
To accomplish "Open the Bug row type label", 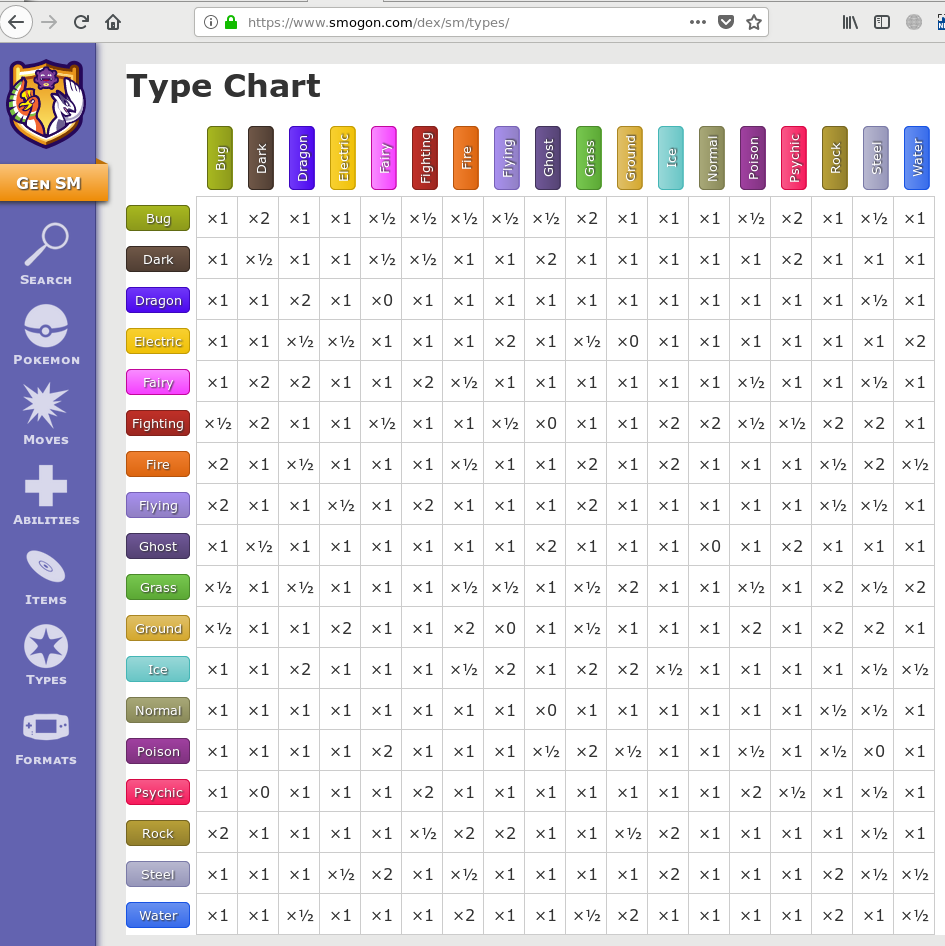I will [158, 218].
